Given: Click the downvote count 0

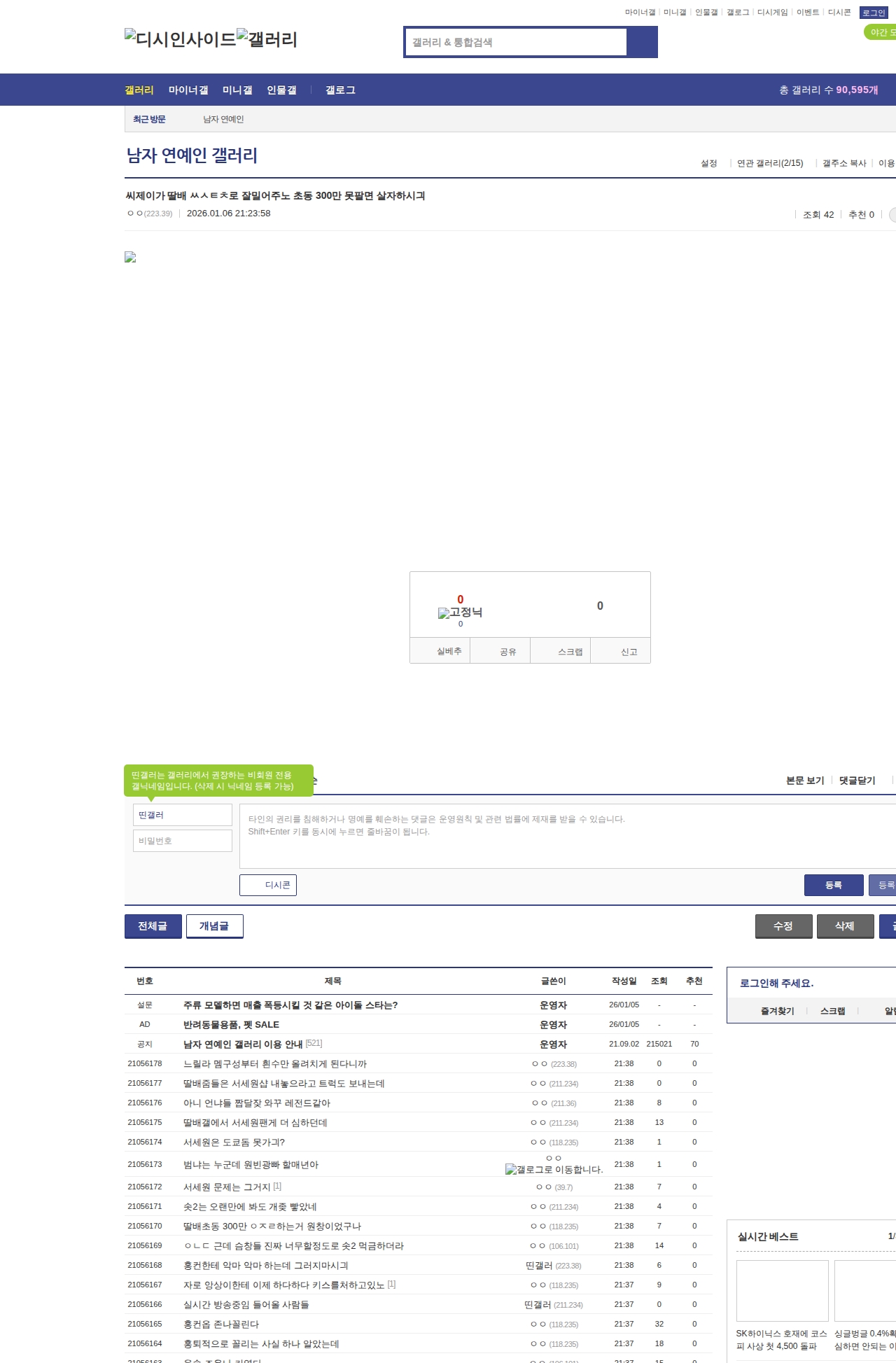Looking at the screenshot, I should 600,606.
